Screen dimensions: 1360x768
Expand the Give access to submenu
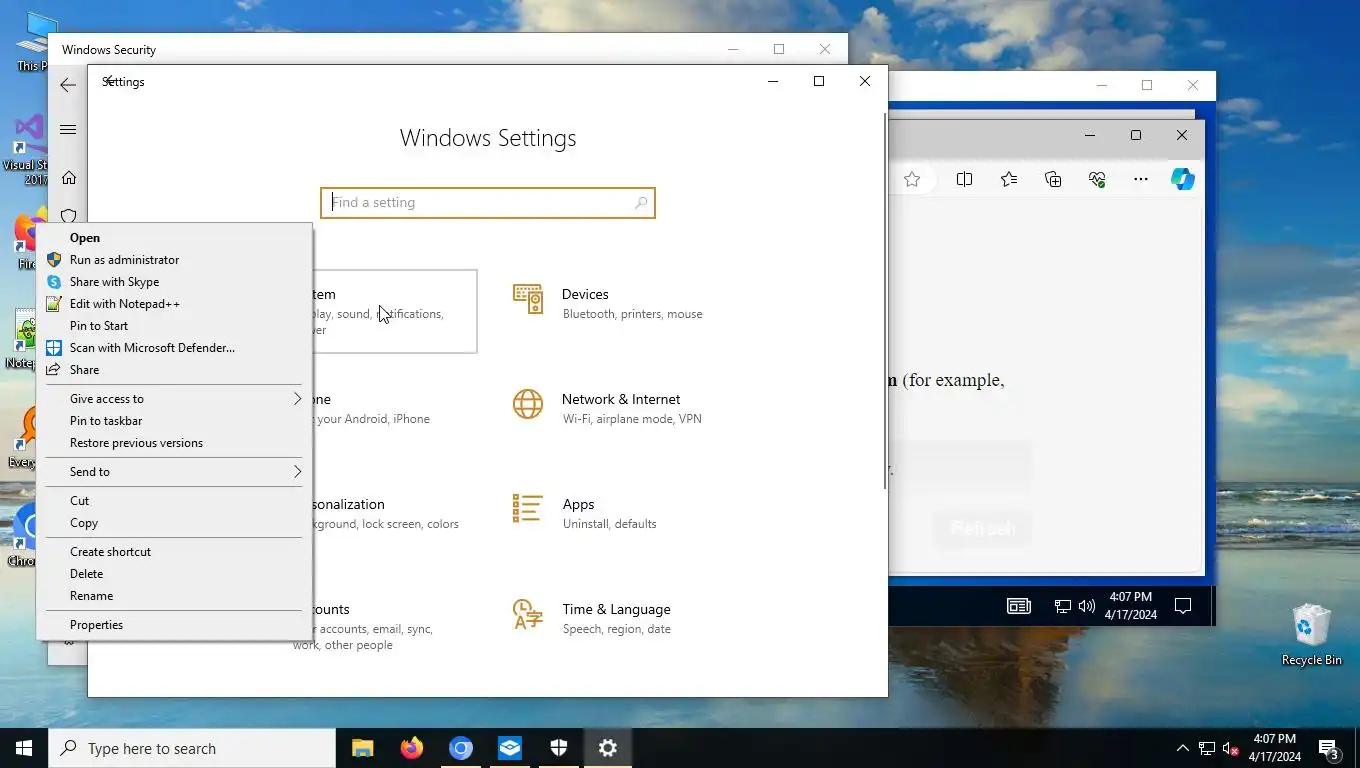(174, 399)
